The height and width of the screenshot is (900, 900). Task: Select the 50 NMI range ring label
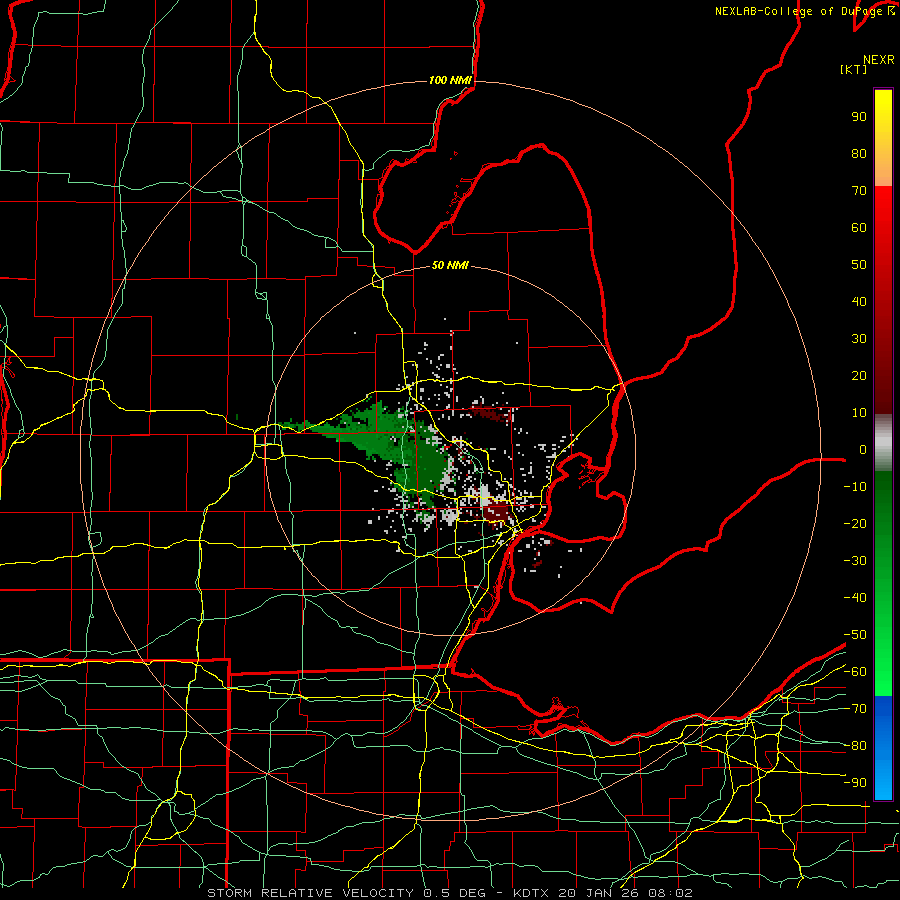click(x=450, y=265)
